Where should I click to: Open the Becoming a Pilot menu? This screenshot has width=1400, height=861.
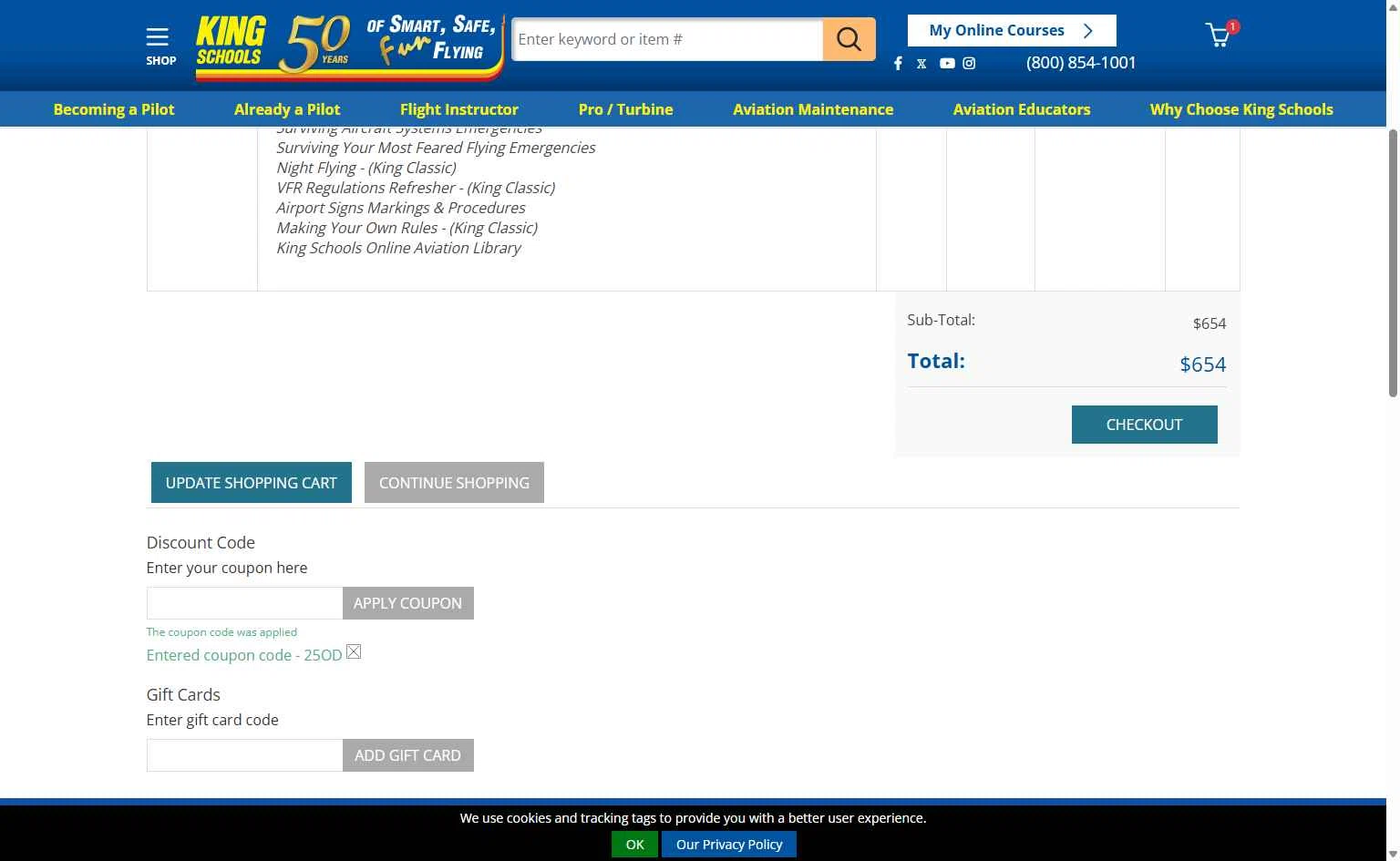(114, 109)
